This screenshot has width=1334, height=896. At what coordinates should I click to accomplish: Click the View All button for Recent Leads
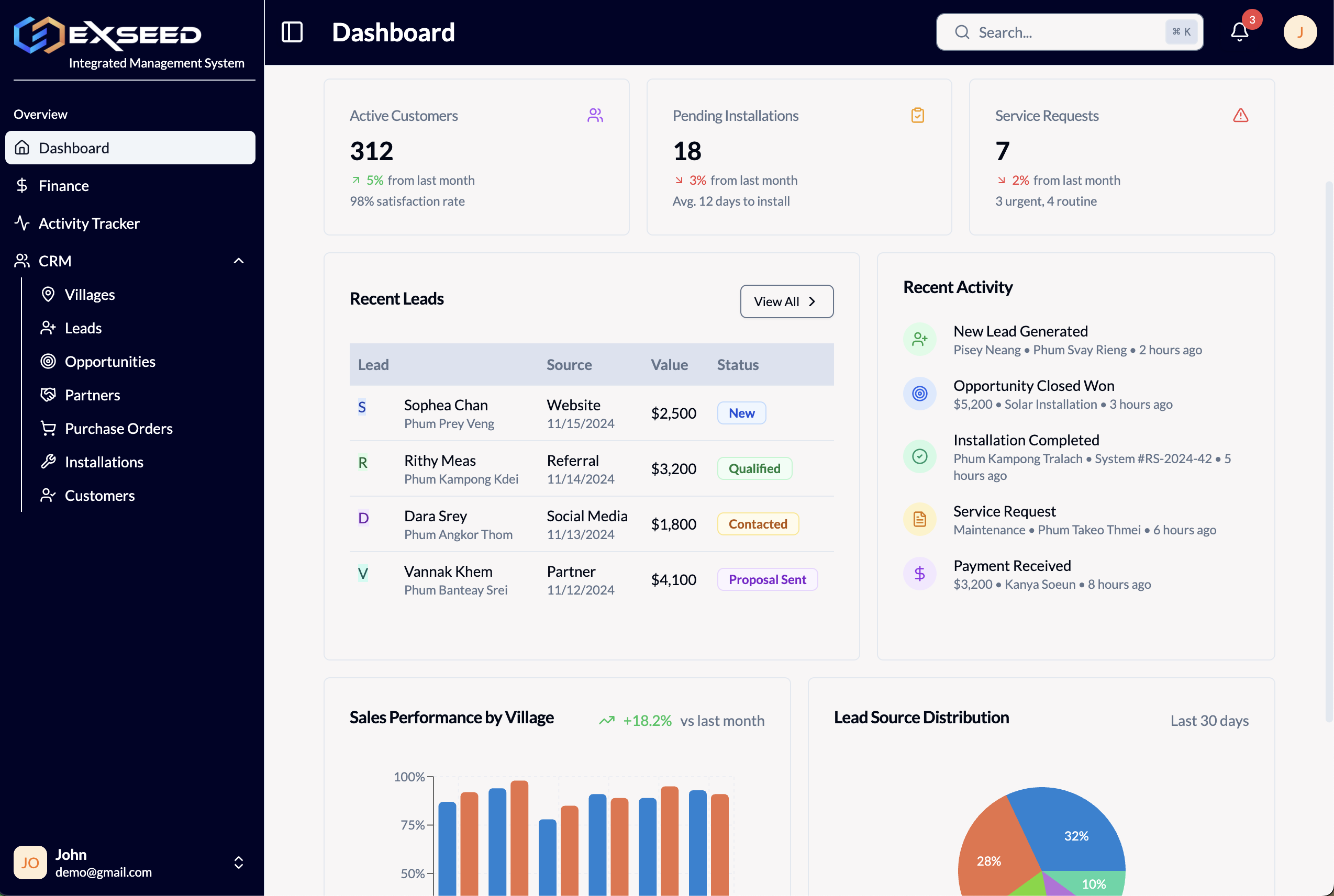point(786,301)
